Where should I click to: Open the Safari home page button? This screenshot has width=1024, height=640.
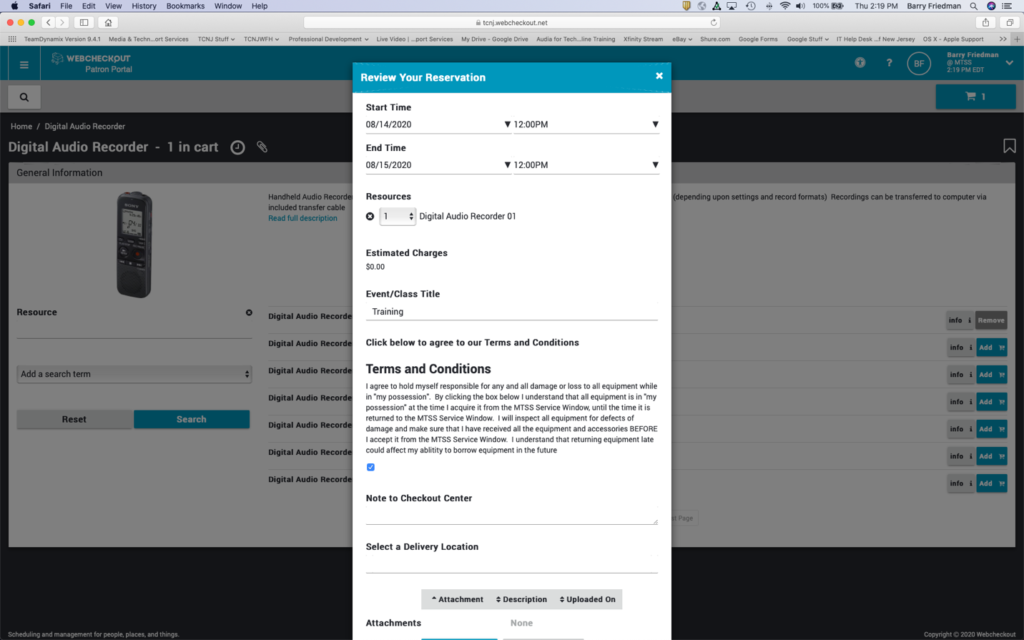(x=108, y=22)
